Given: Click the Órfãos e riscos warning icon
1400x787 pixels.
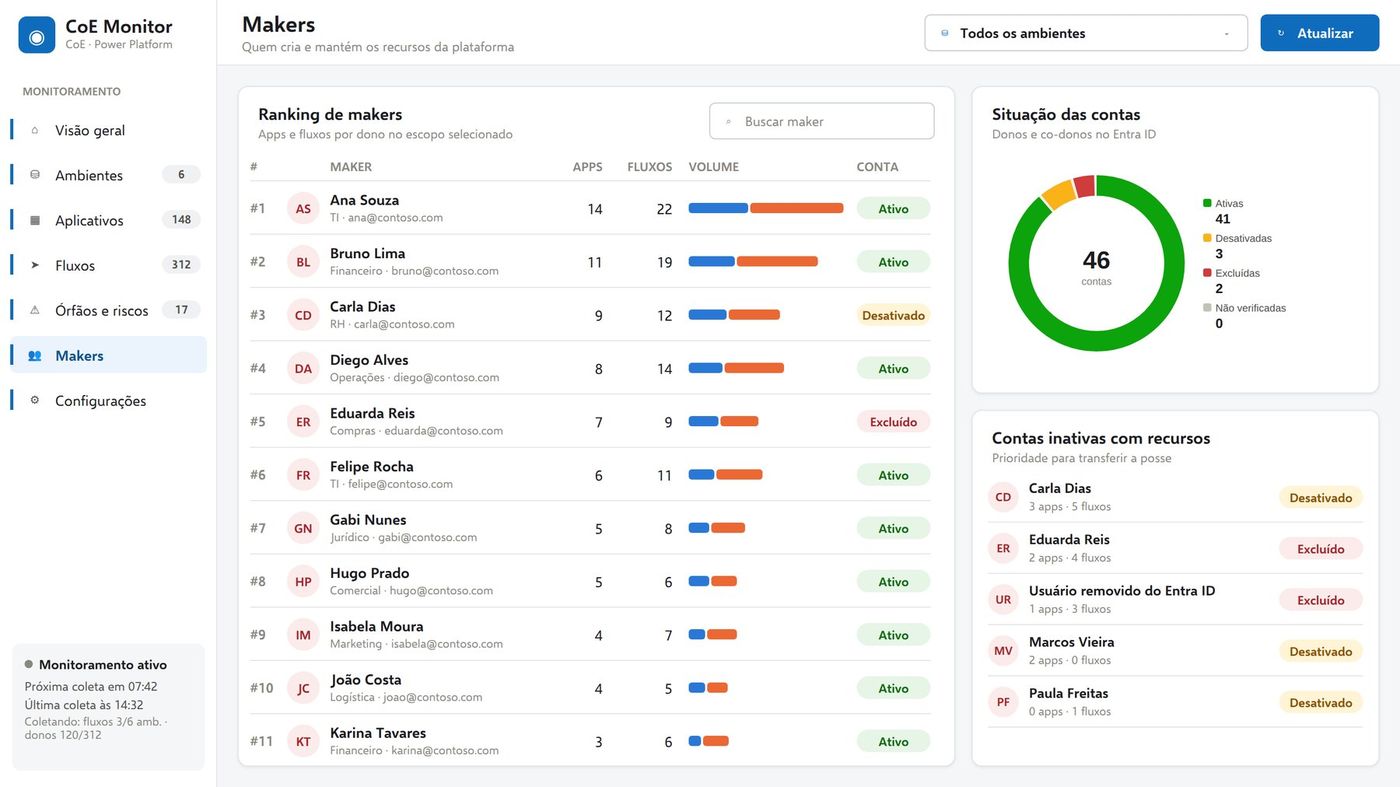Looking at the screenshot, I should (x=35, y=310).
